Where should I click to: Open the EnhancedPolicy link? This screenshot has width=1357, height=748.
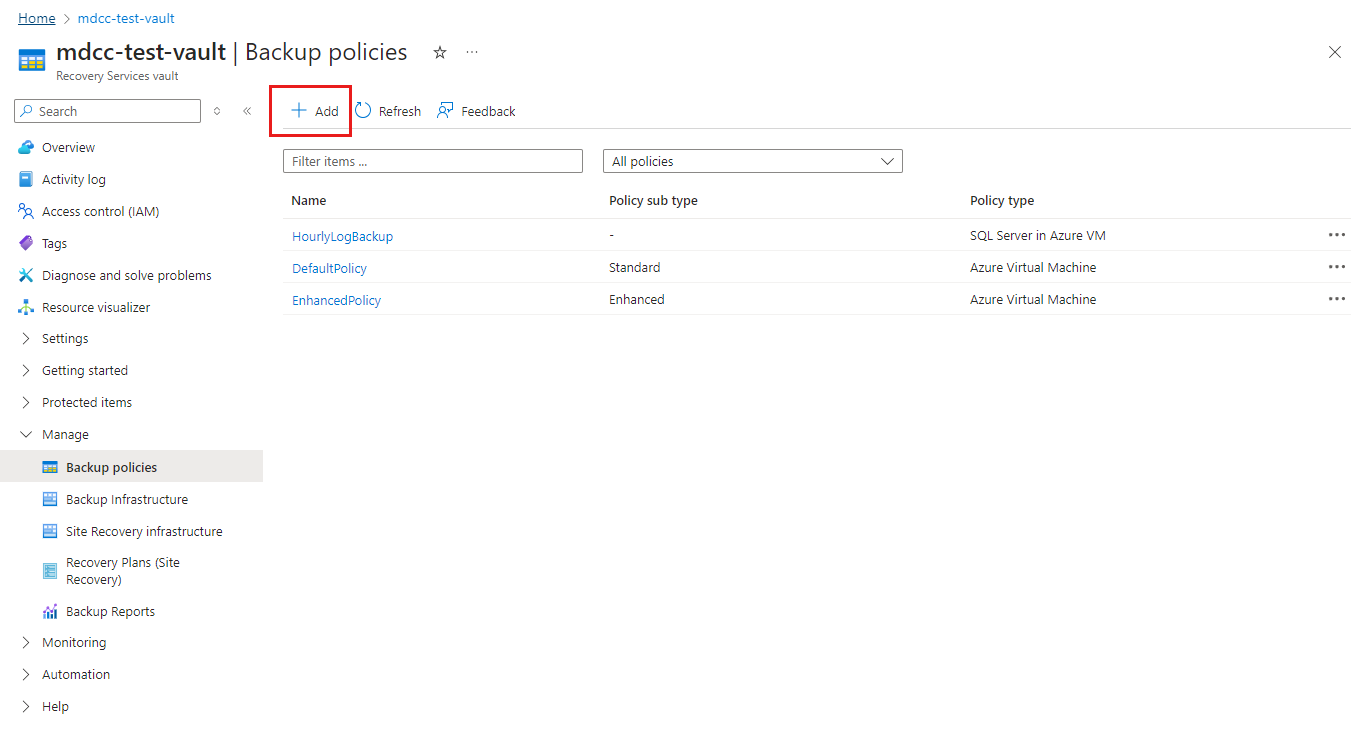point(336,300)
